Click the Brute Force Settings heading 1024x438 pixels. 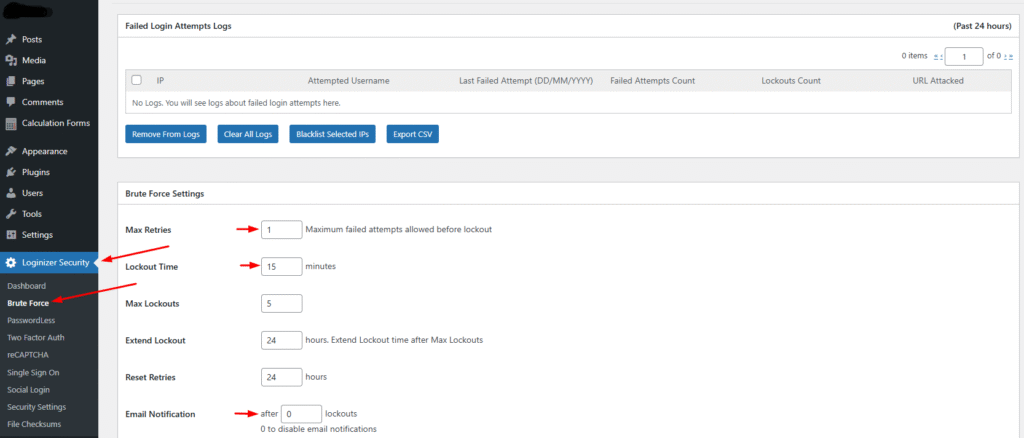coord(165,194)
